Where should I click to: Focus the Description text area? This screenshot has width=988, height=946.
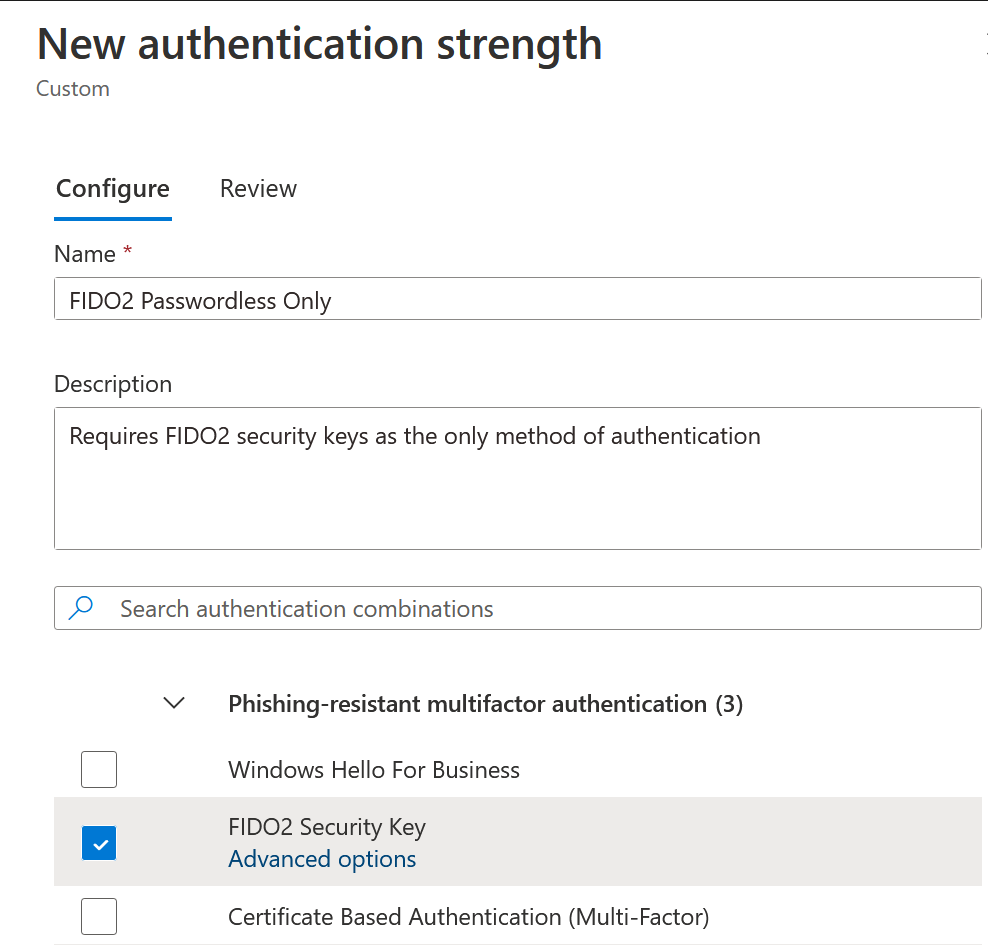[518, 478]
